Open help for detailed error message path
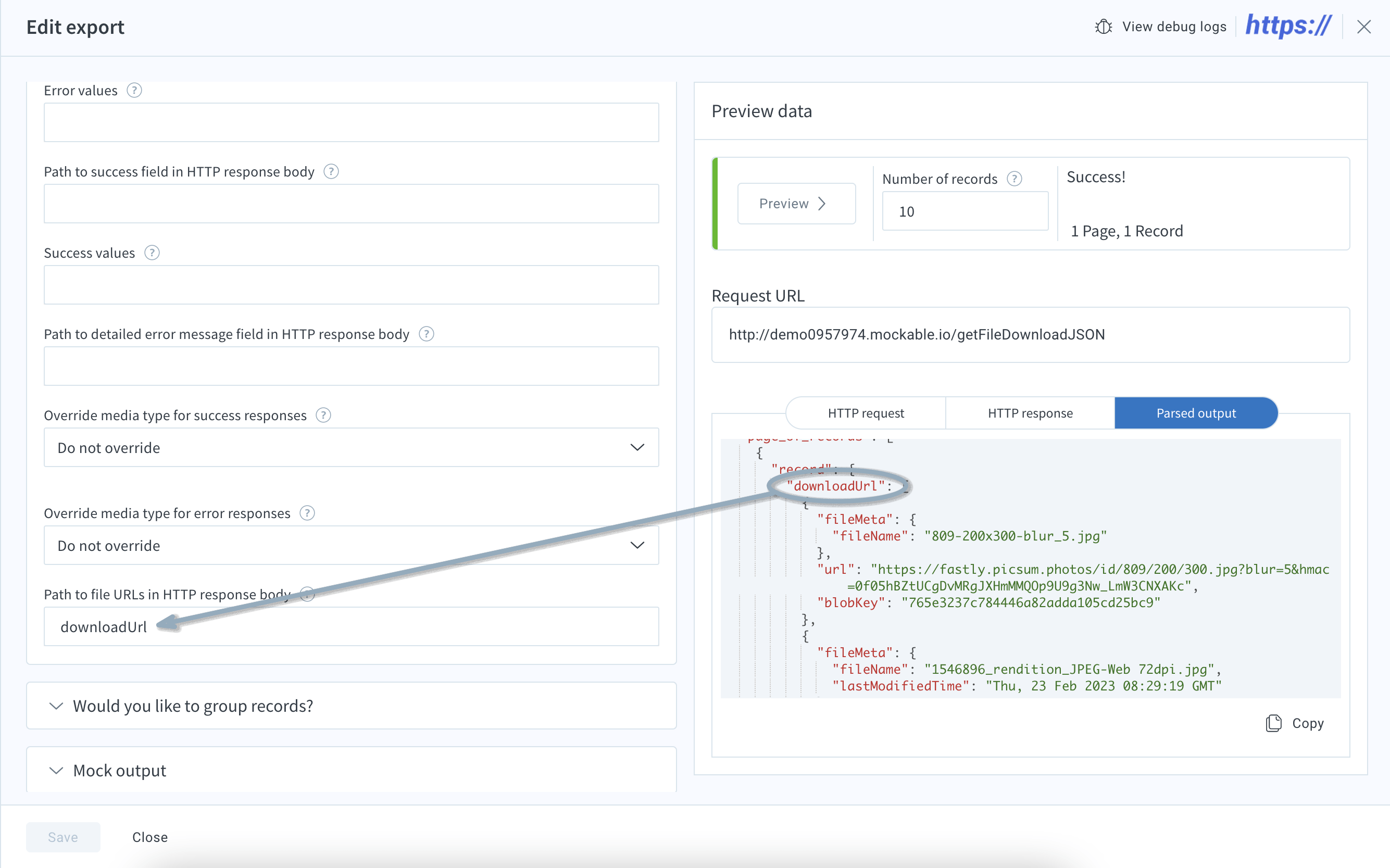 point(427,334)
